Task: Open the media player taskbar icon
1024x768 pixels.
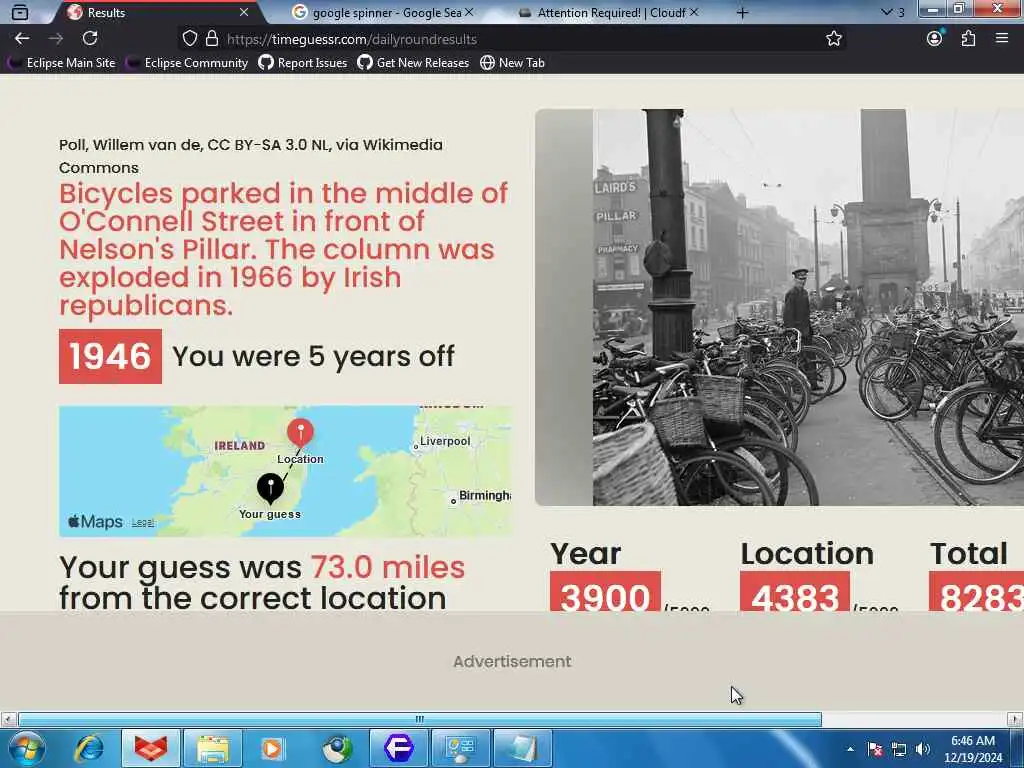Action: [x=272, y=748]
